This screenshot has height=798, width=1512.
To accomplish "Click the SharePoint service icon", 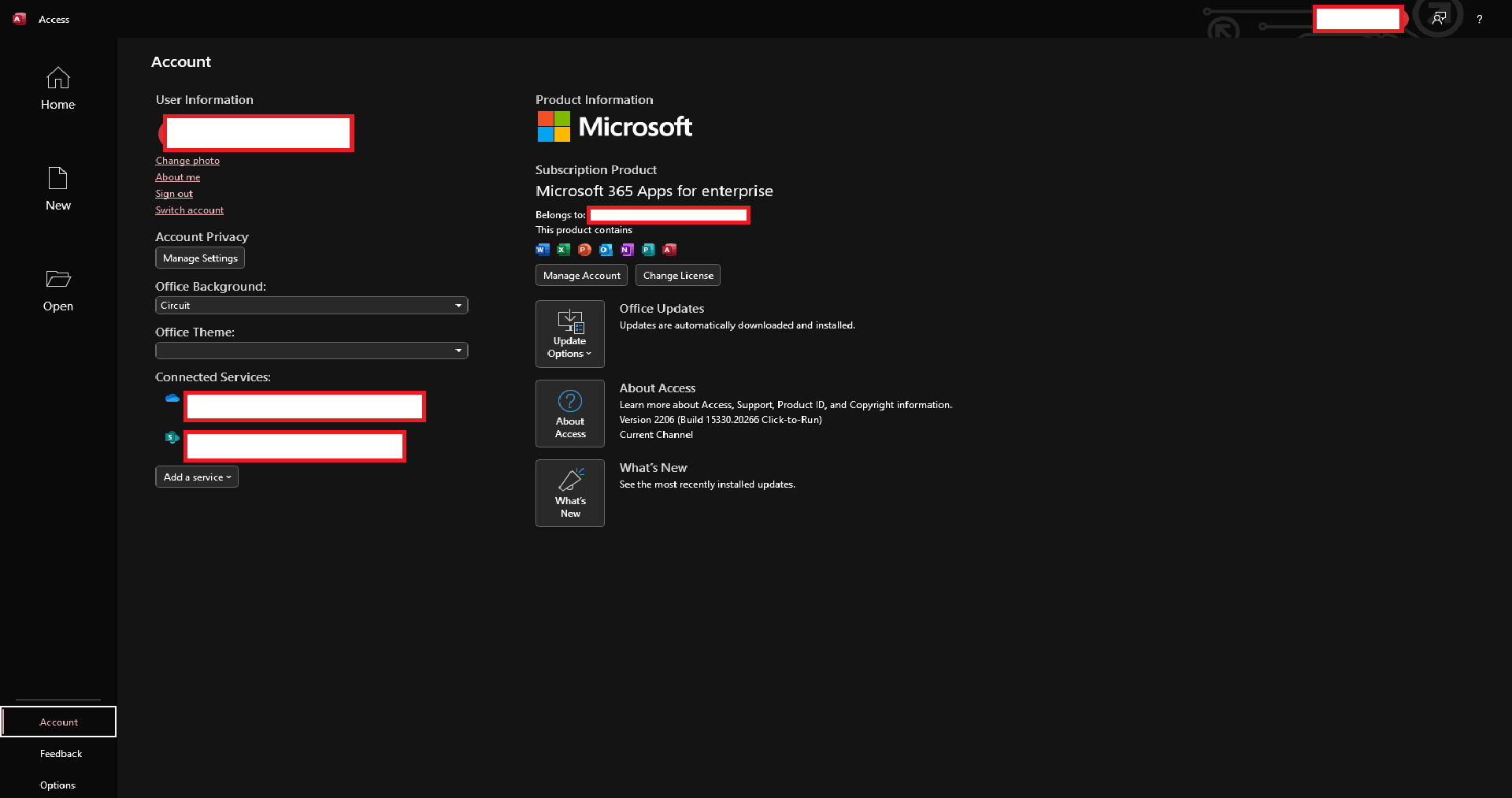I will coord(172,437).
